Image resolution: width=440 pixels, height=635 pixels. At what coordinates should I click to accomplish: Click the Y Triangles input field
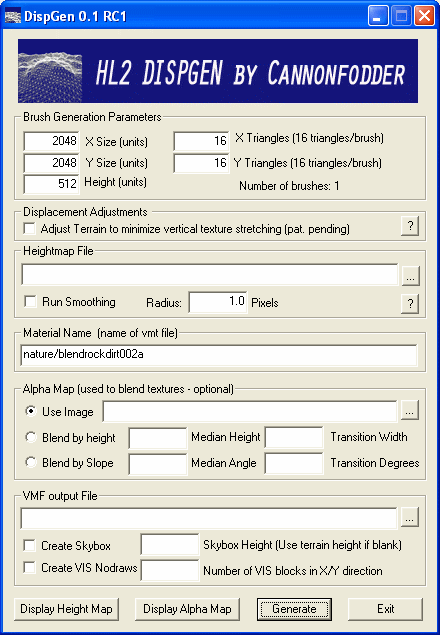coord(201,163)
